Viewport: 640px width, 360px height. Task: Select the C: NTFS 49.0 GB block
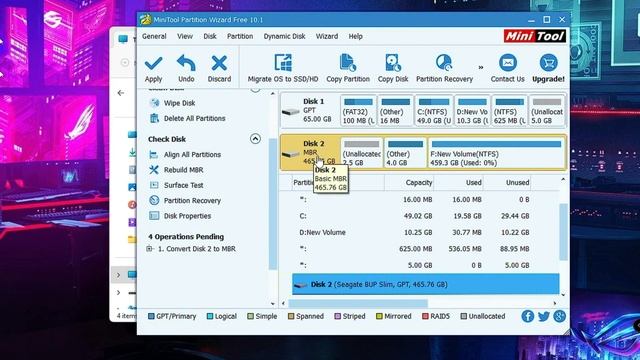[433, 111]
